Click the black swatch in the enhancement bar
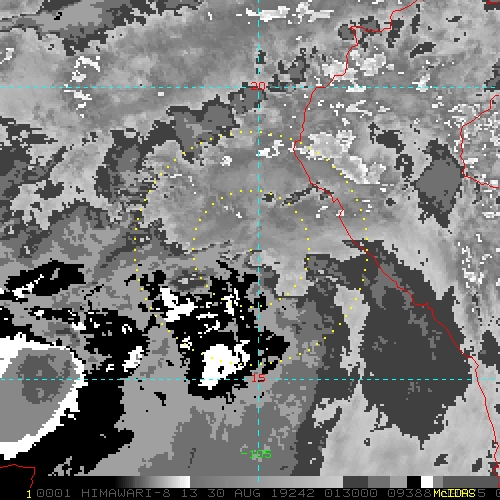500x500 pixels. coord(414,482)
